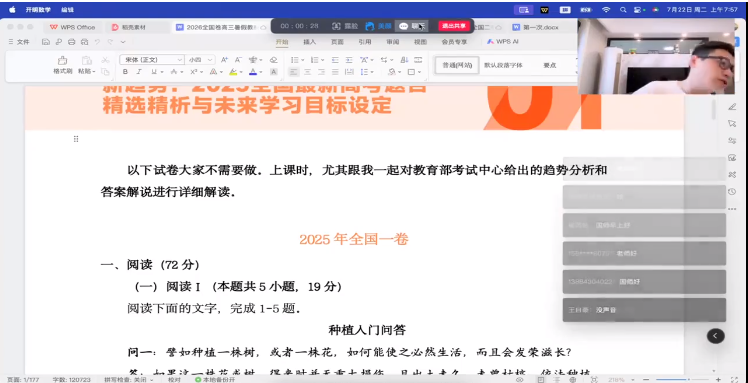748x383 pixels.
Task: Switch to the 第一次.docx document tab
Action: tap(536, 27)
